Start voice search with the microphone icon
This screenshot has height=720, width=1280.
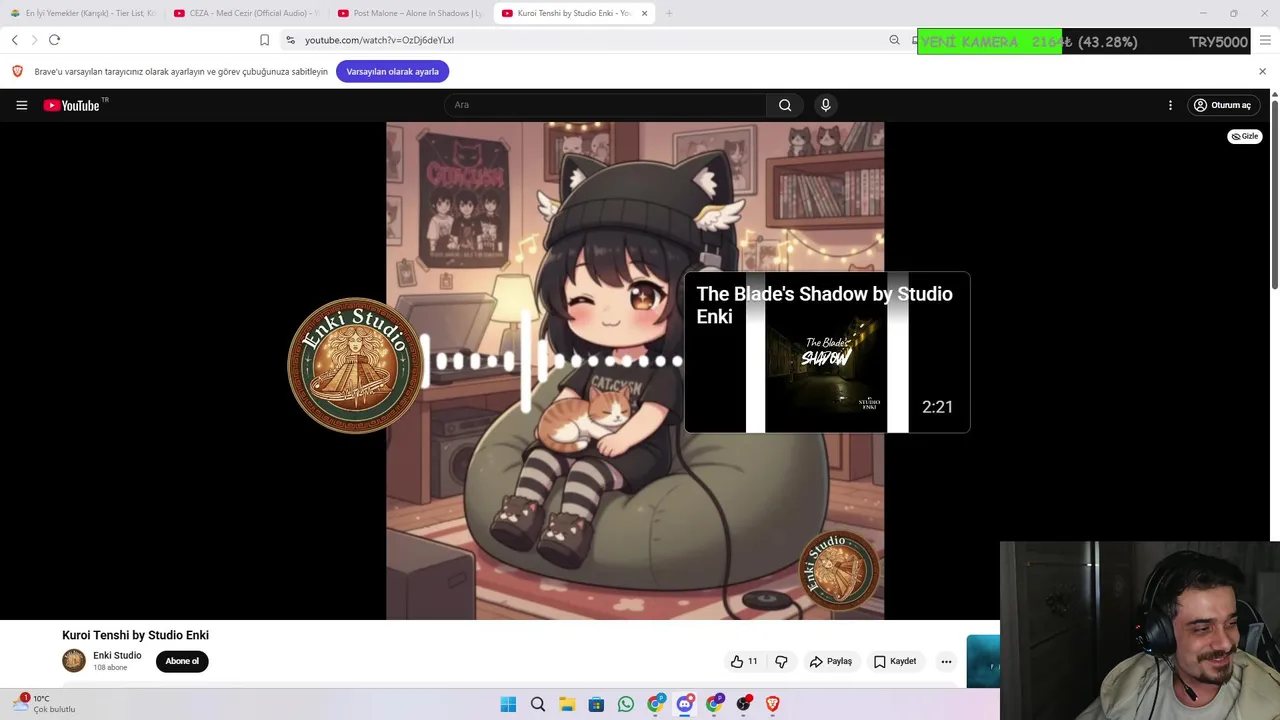tap(825, 105)
